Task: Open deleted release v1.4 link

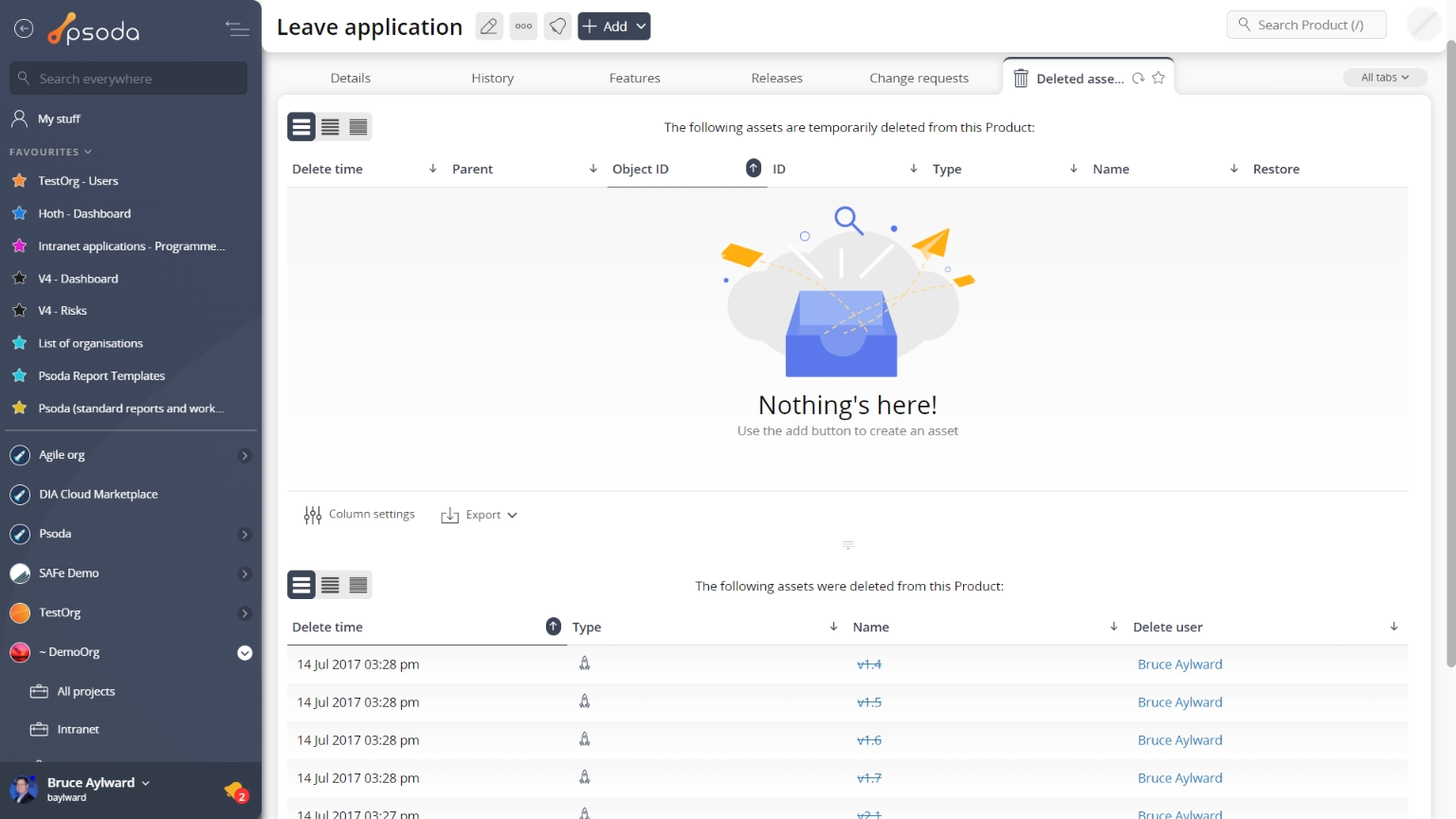Action: point(869,664)
